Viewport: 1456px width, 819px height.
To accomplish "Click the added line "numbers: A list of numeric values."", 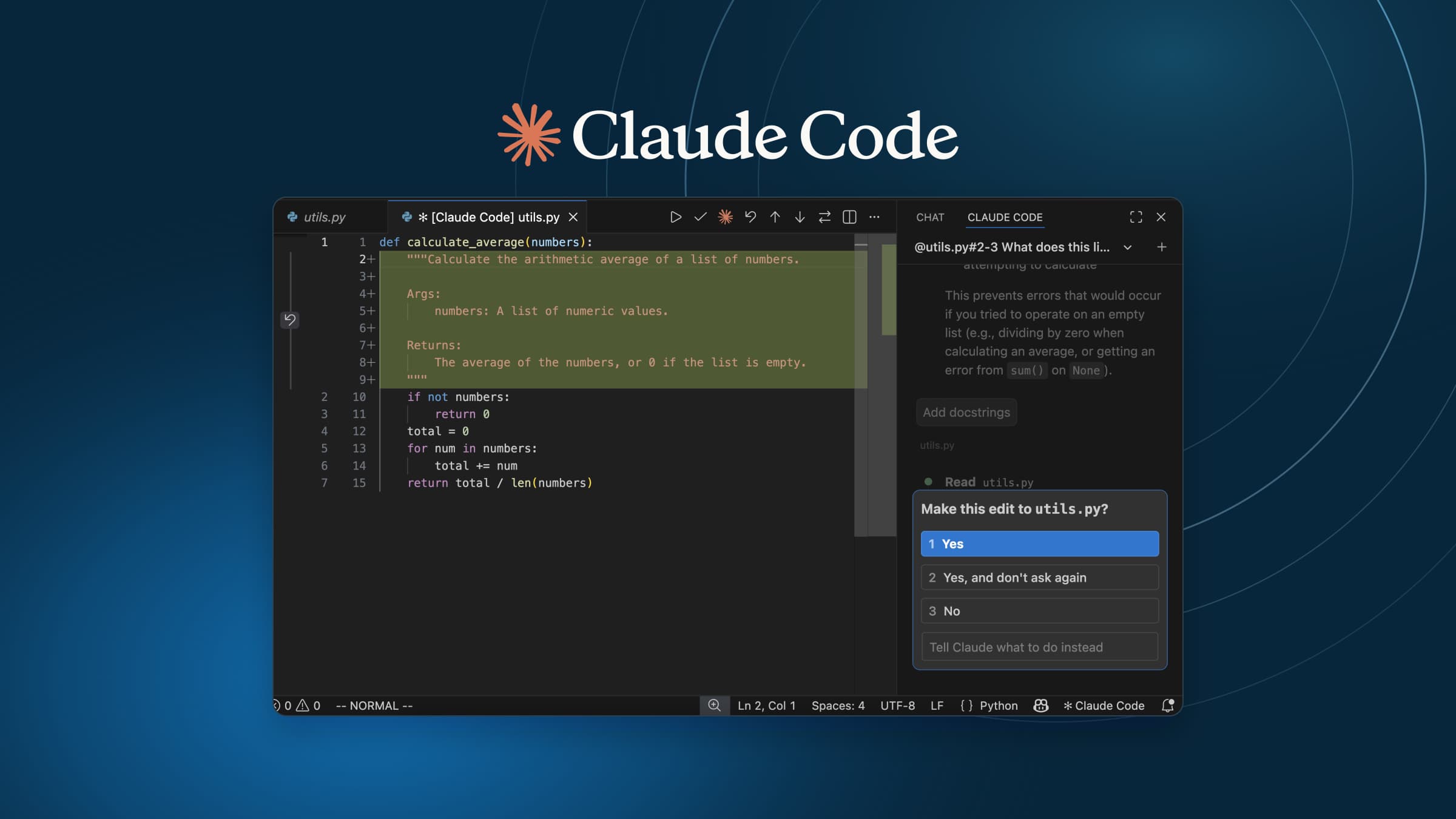I will [x=551, y=311].
